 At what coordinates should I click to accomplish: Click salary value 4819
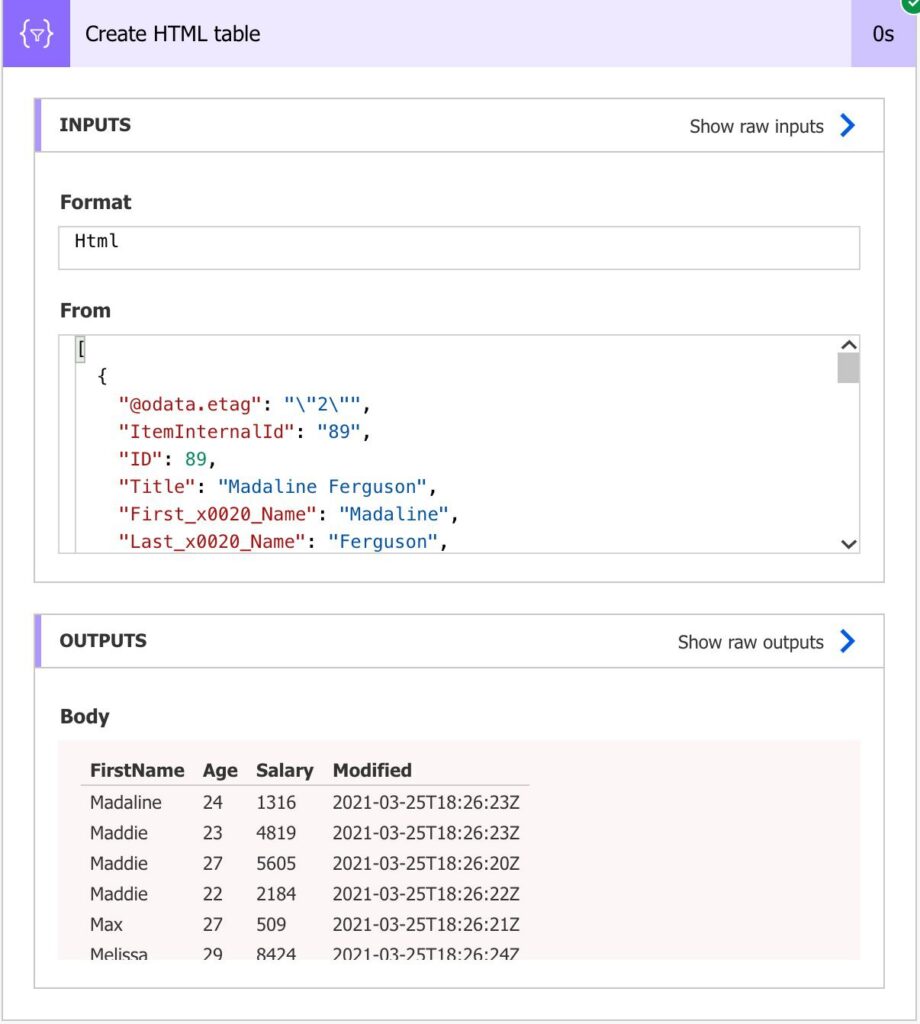tap(276, 833)
